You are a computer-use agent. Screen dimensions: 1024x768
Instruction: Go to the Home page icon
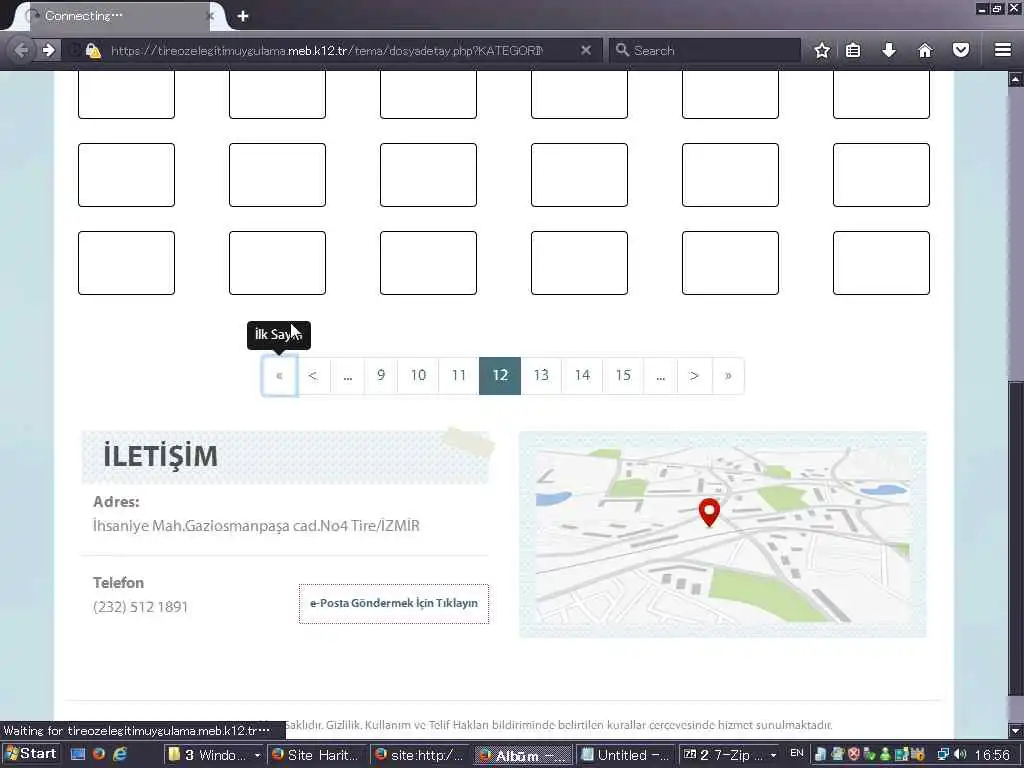pos(925,50)
